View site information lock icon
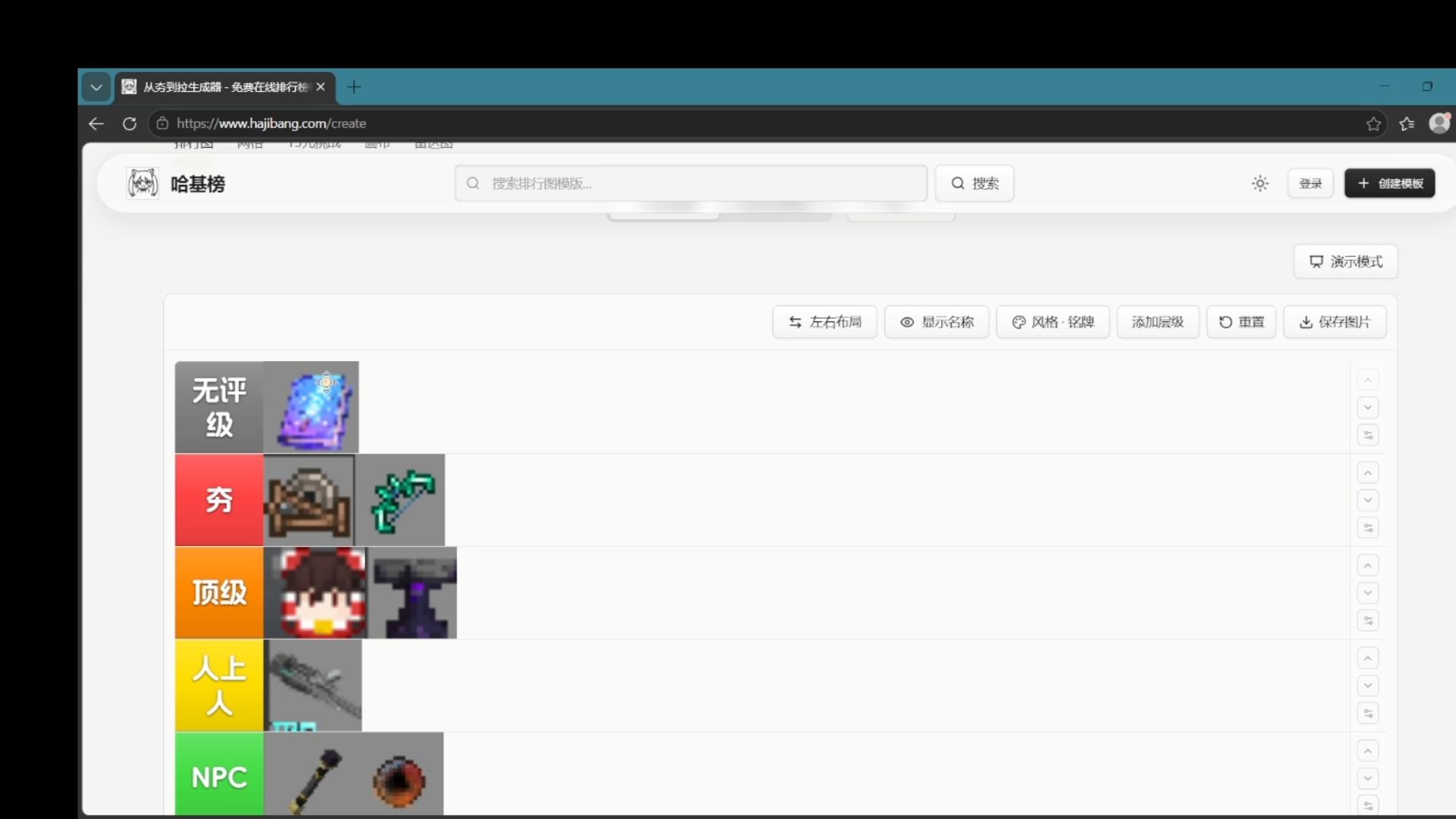This screenshot has width=1456, height=819. pos(162,124)
